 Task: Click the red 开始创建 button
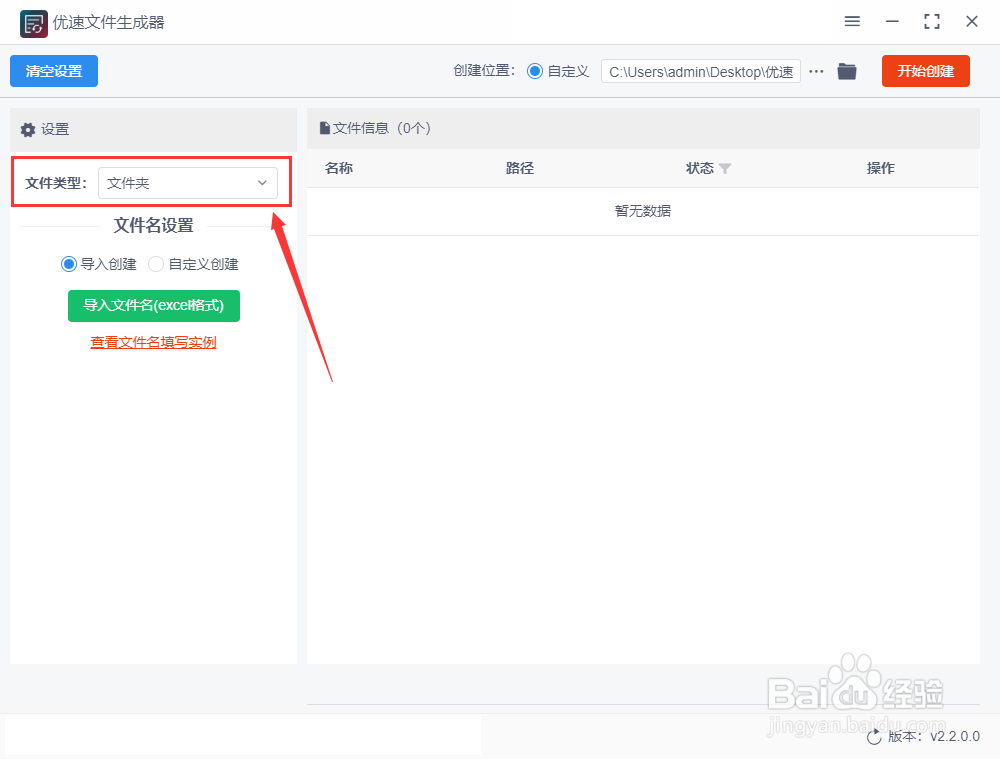[x=925, y=71]
